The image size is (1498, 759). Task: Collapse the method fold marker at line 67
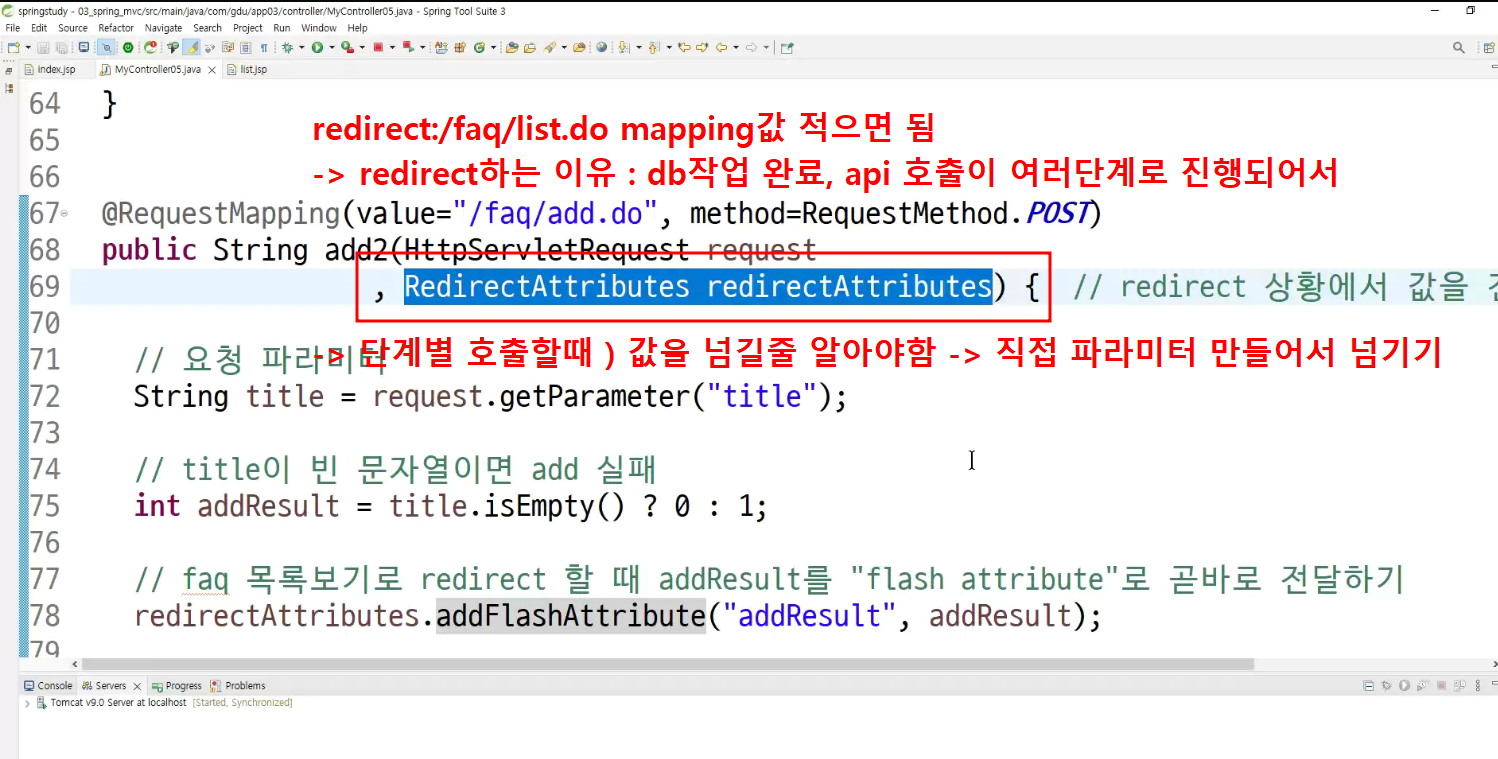(x=65, y=214)
